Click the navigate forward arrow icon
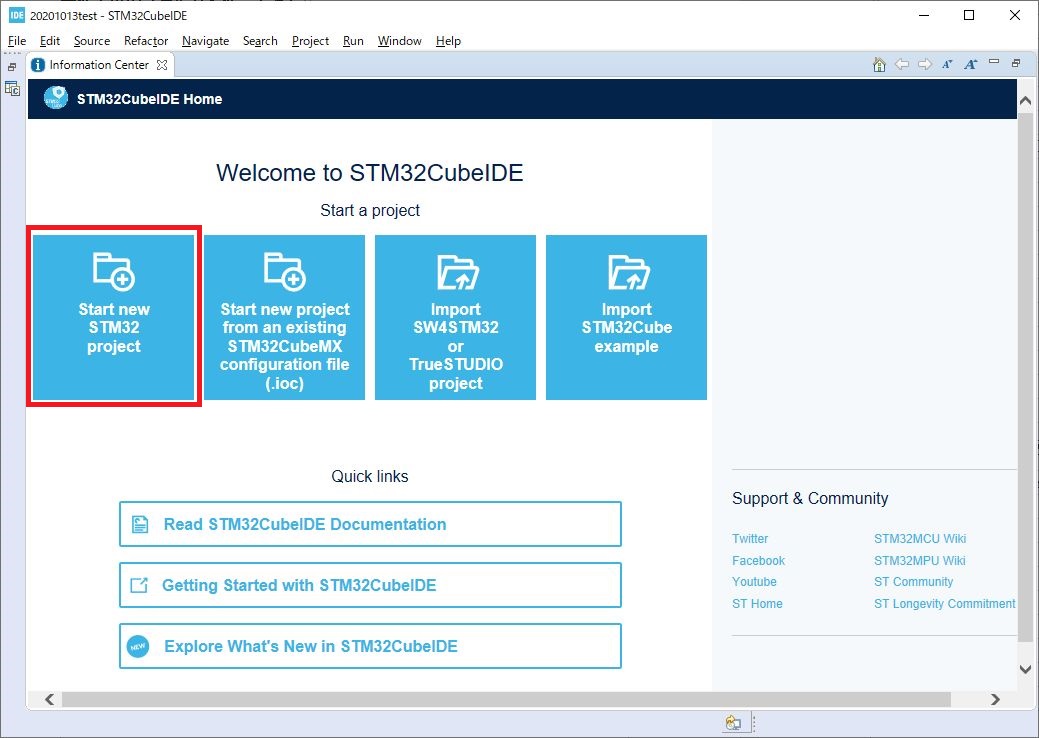Viewport: 1039px width, 738px height. click(x=925, y=65)
